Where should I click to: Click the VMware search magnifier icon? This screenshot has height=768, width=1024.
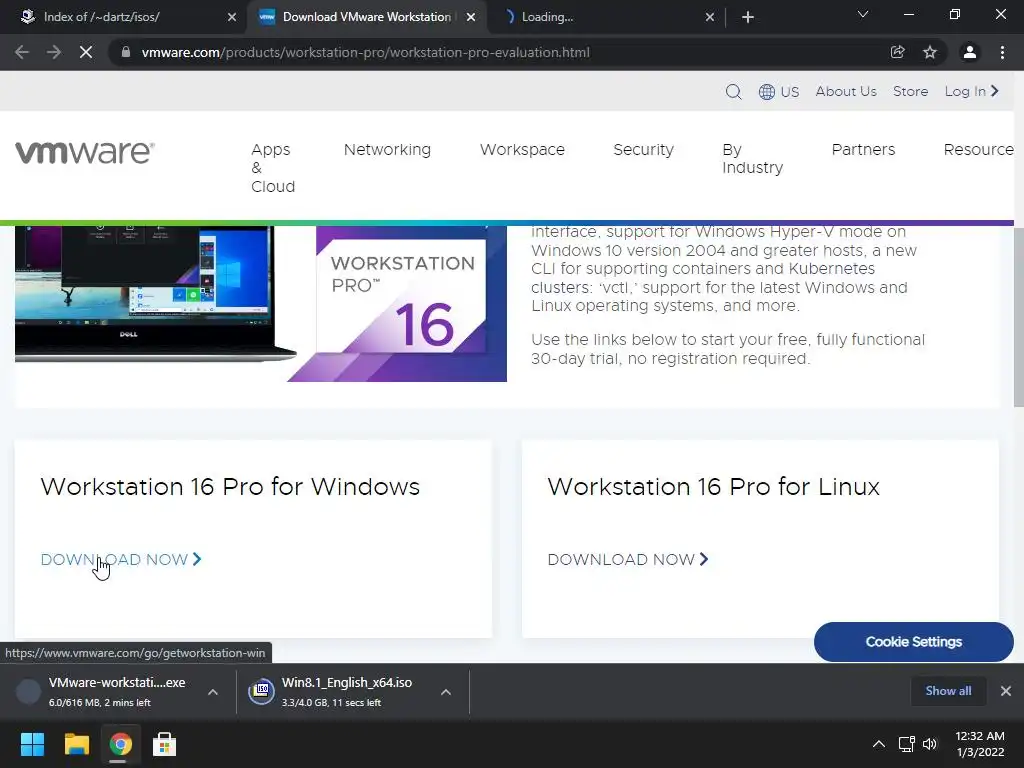733,91
